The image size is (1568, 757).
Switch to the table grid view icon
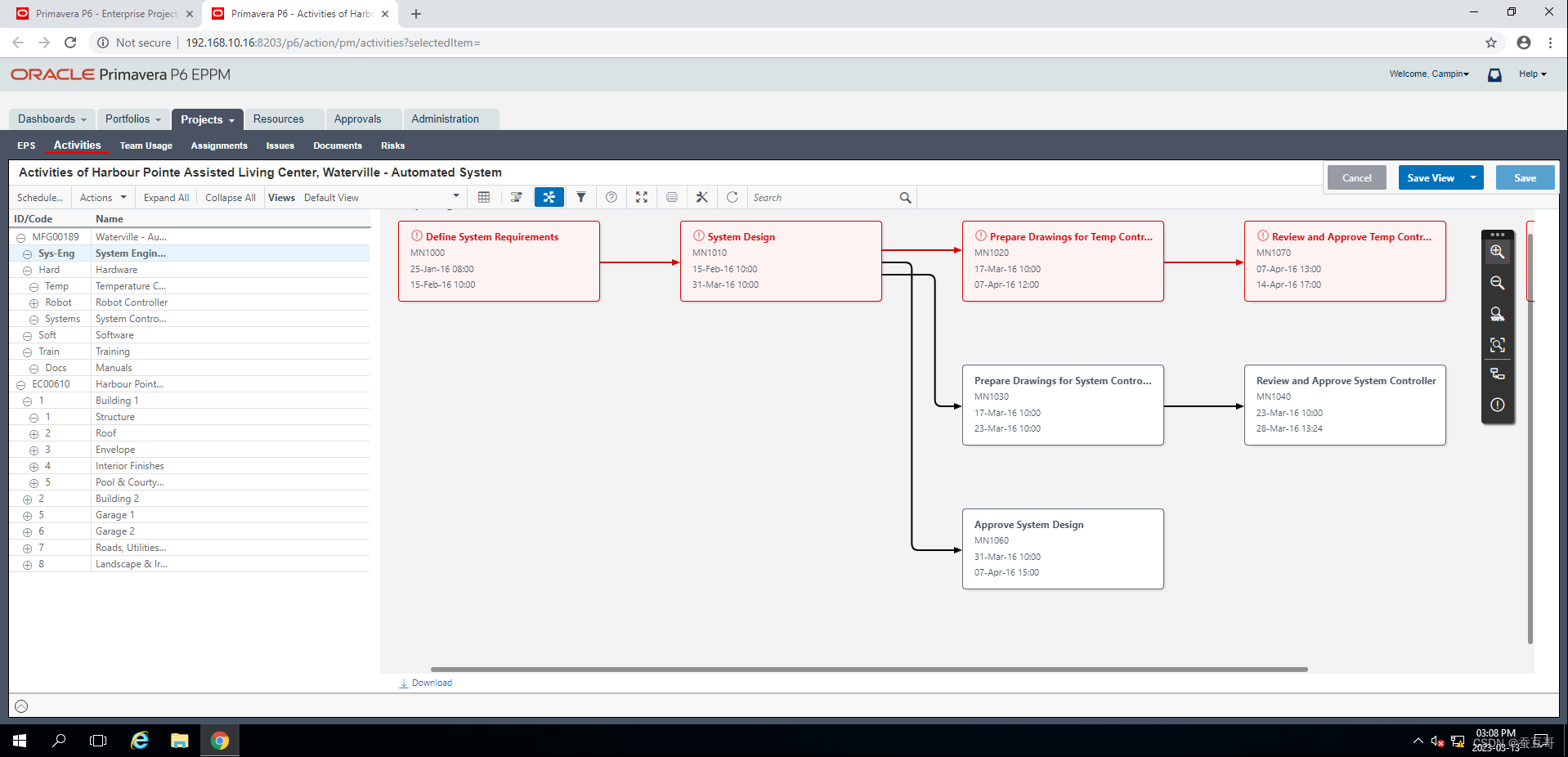tap(484, 197)
